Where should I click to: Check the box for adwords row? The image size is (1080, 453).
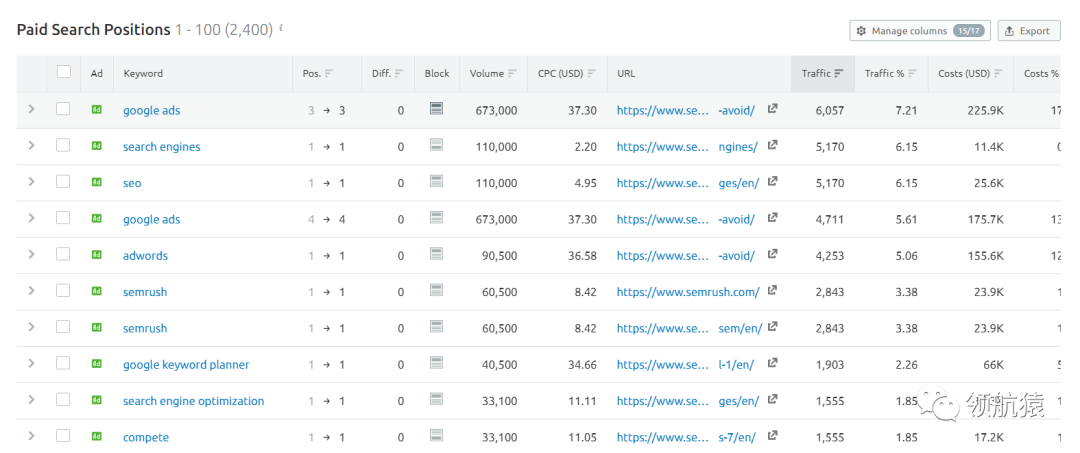[64, 255]
